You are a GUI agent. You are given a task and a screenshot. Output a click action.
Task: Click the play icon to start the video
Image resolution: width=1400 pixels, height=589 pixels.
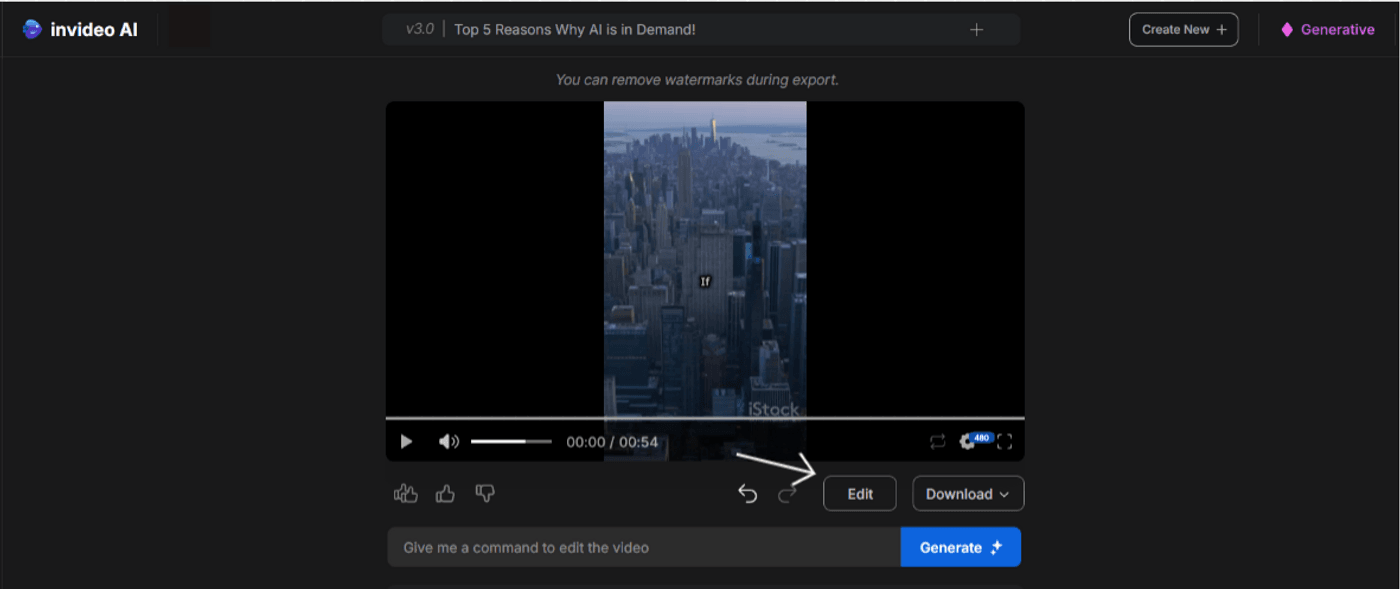click(x=406, y=440)
